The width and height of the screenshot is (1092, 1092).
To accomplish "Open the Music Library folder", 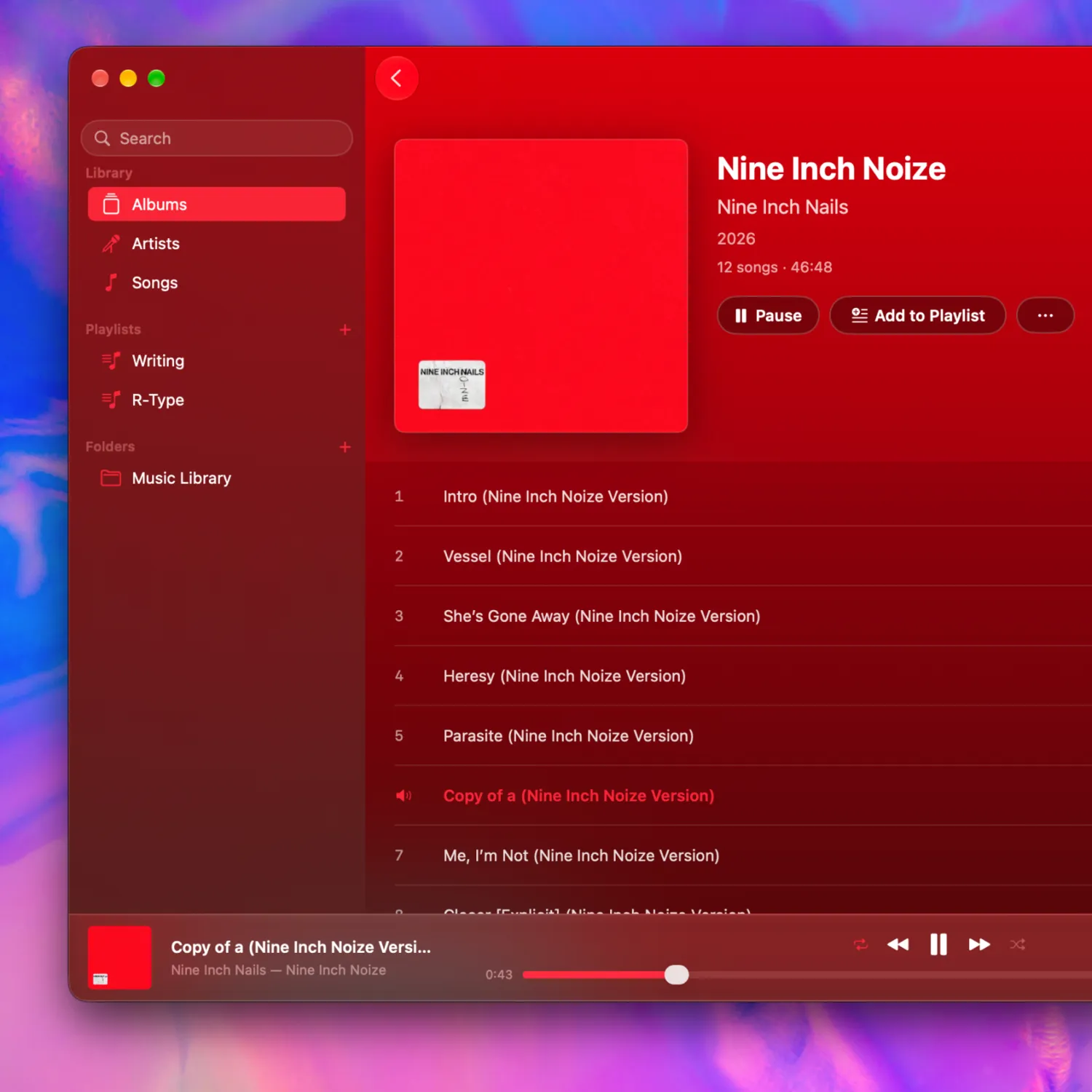I will pyautogui.click(x=217, y=478).
